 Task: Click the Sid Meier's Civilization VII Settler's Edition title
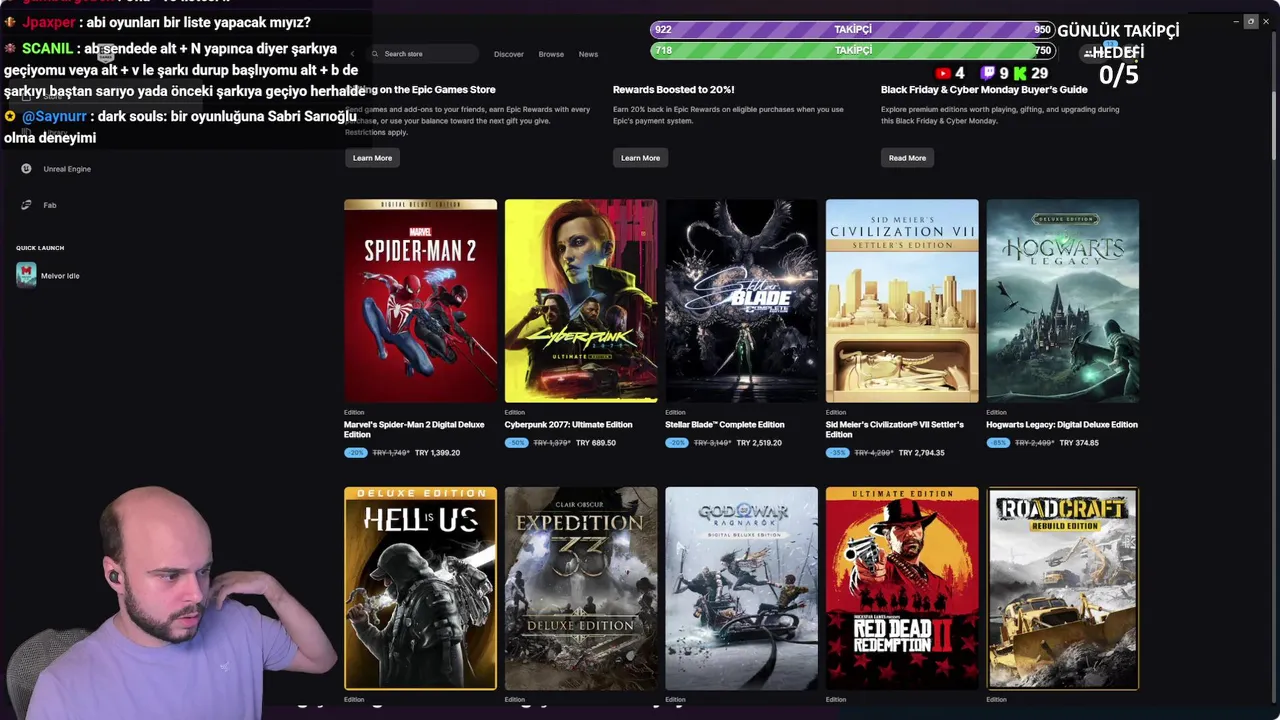pyautogui.click(x=895, y=430)
